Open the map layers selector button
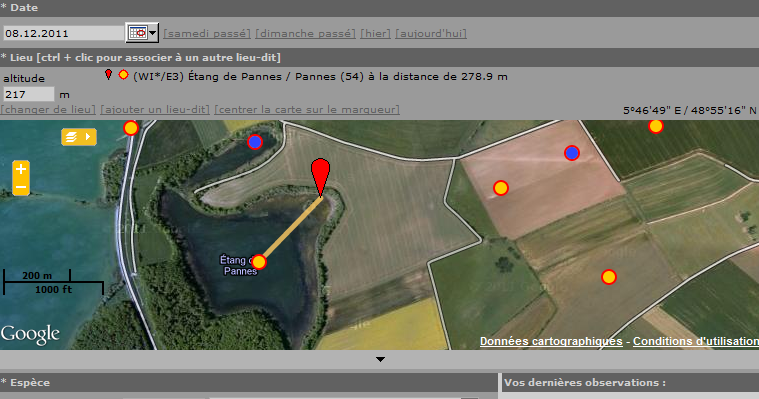The height and width of the screenshot is (399, 759). 79,137
